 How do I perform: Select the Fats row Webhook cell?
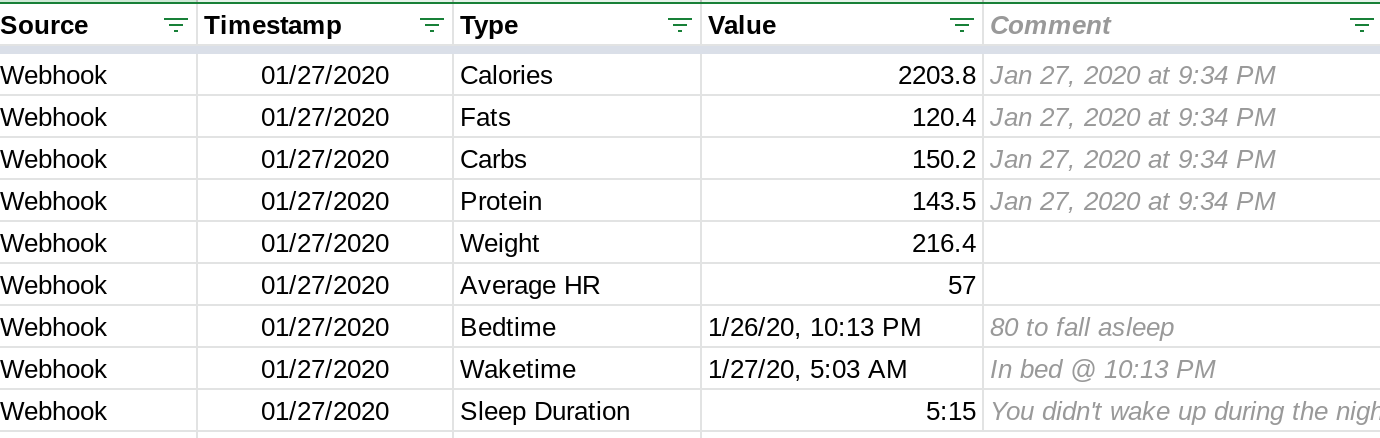pyautogui.click(x=54, y=117)
